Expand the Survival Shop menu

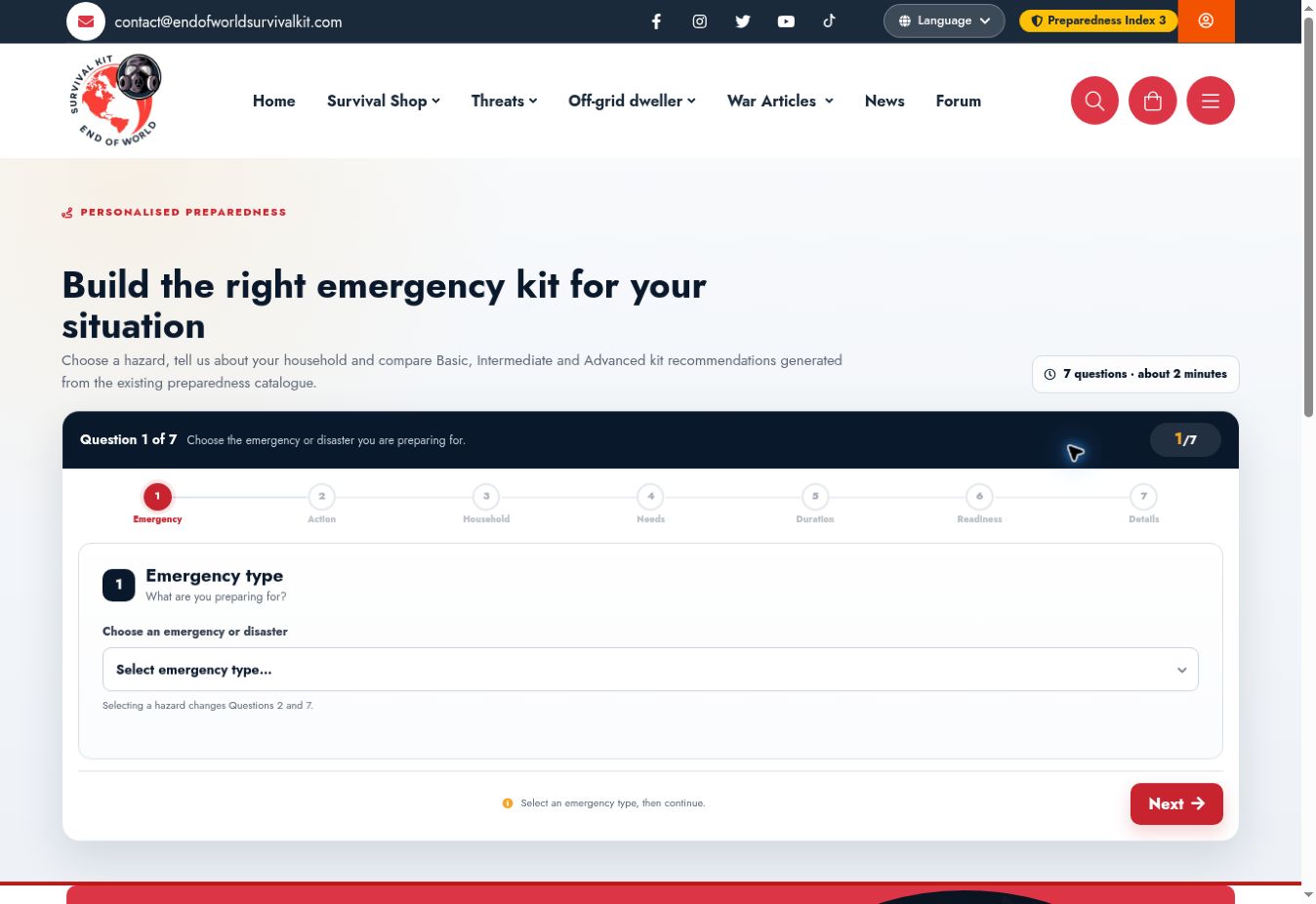coord(384,101)
